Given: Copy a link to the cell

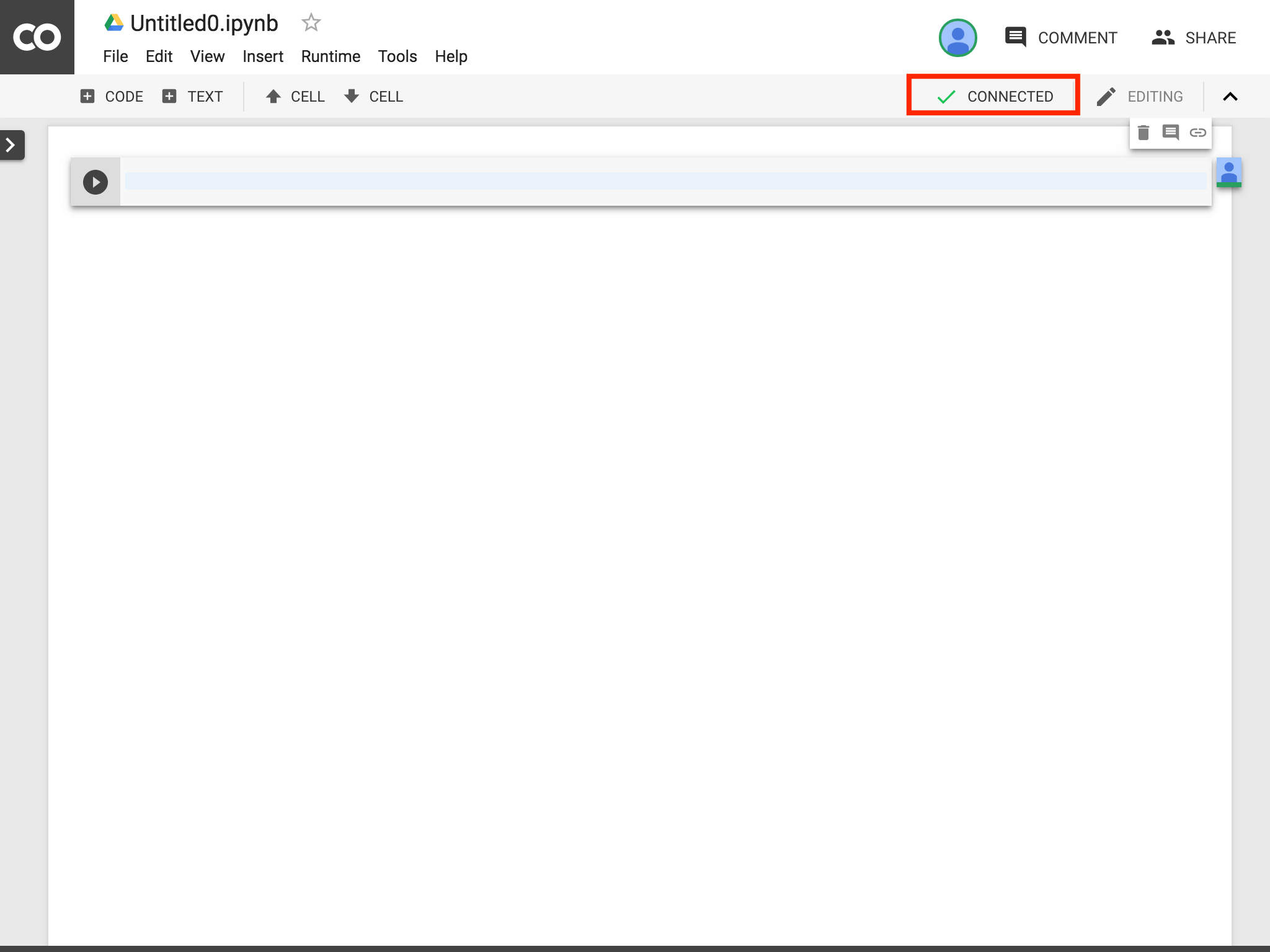Looking at the screenshot, I should coord(1197,132).
